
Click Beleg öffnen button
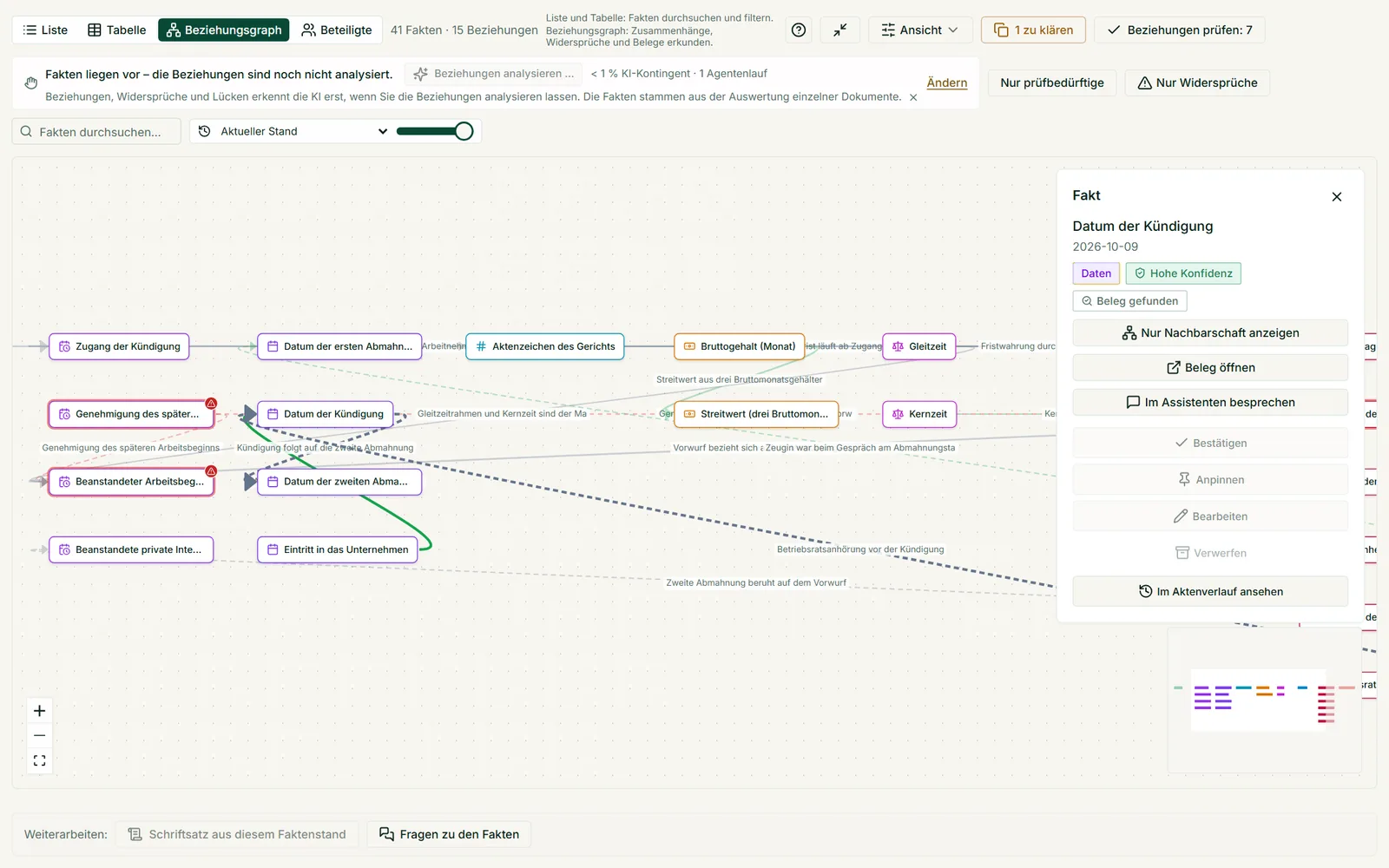[1210, 368]
